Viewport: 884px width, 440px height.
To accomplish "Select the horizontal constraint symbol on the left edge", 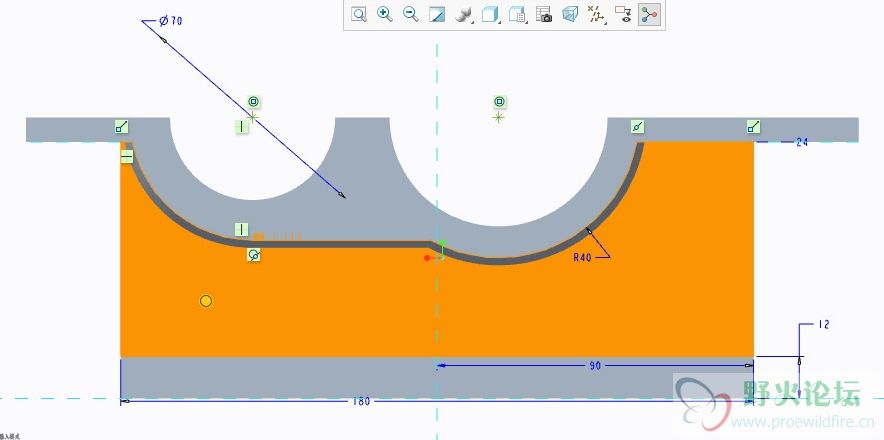I will [127, 156].
